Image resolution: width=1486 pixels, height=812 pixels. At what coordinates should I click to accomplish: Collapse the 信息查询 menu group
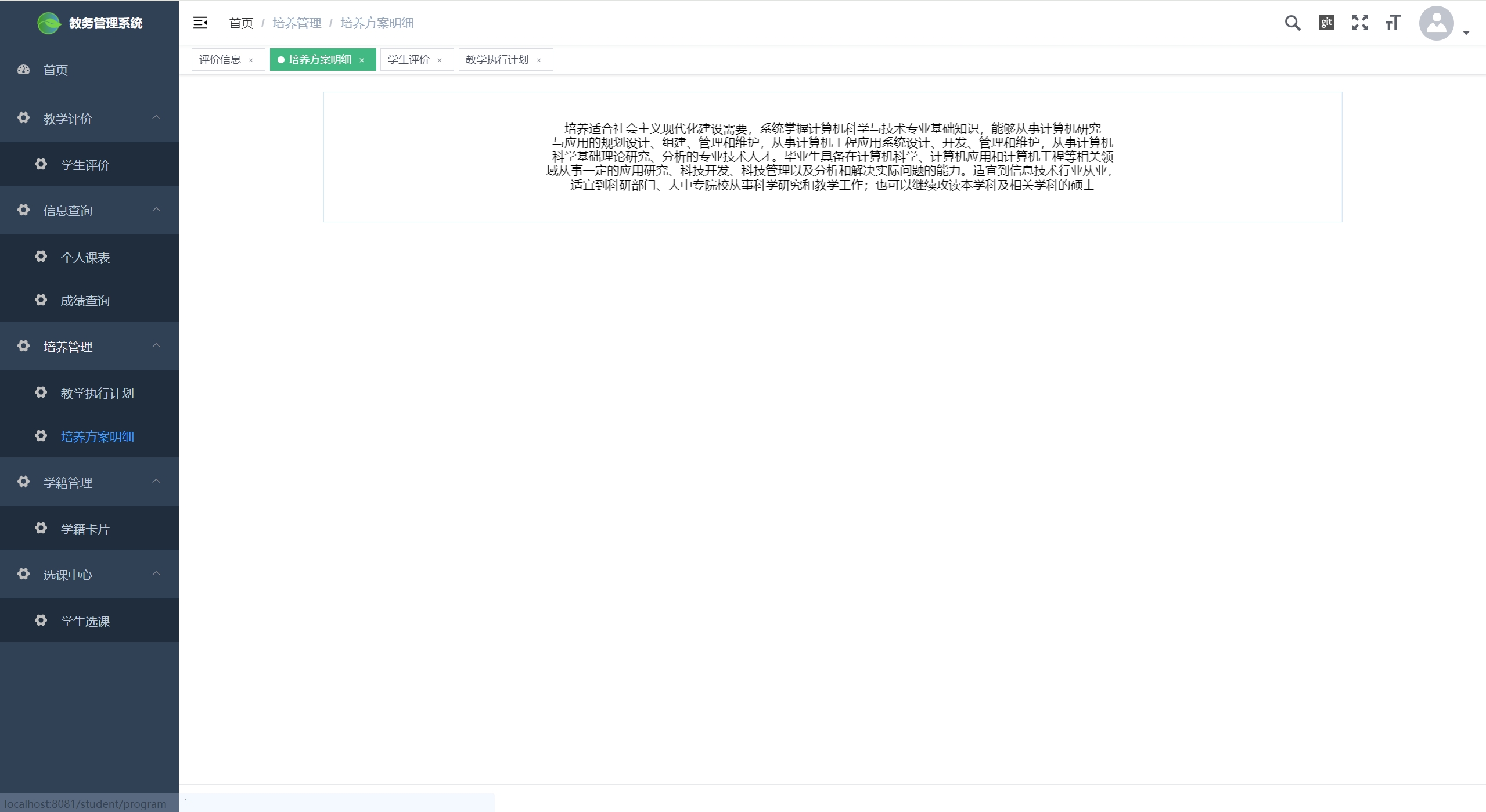156,210
